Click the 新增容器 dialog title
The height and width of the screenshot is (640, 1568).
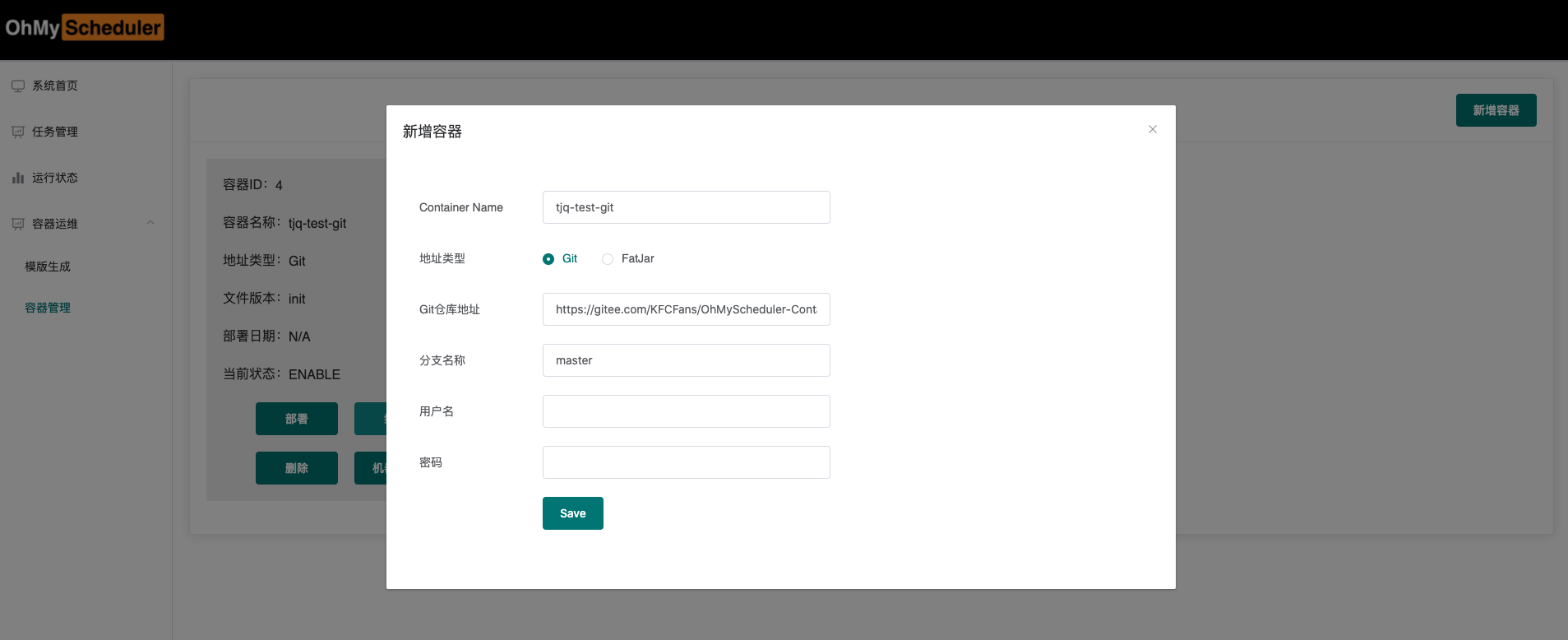432,132
